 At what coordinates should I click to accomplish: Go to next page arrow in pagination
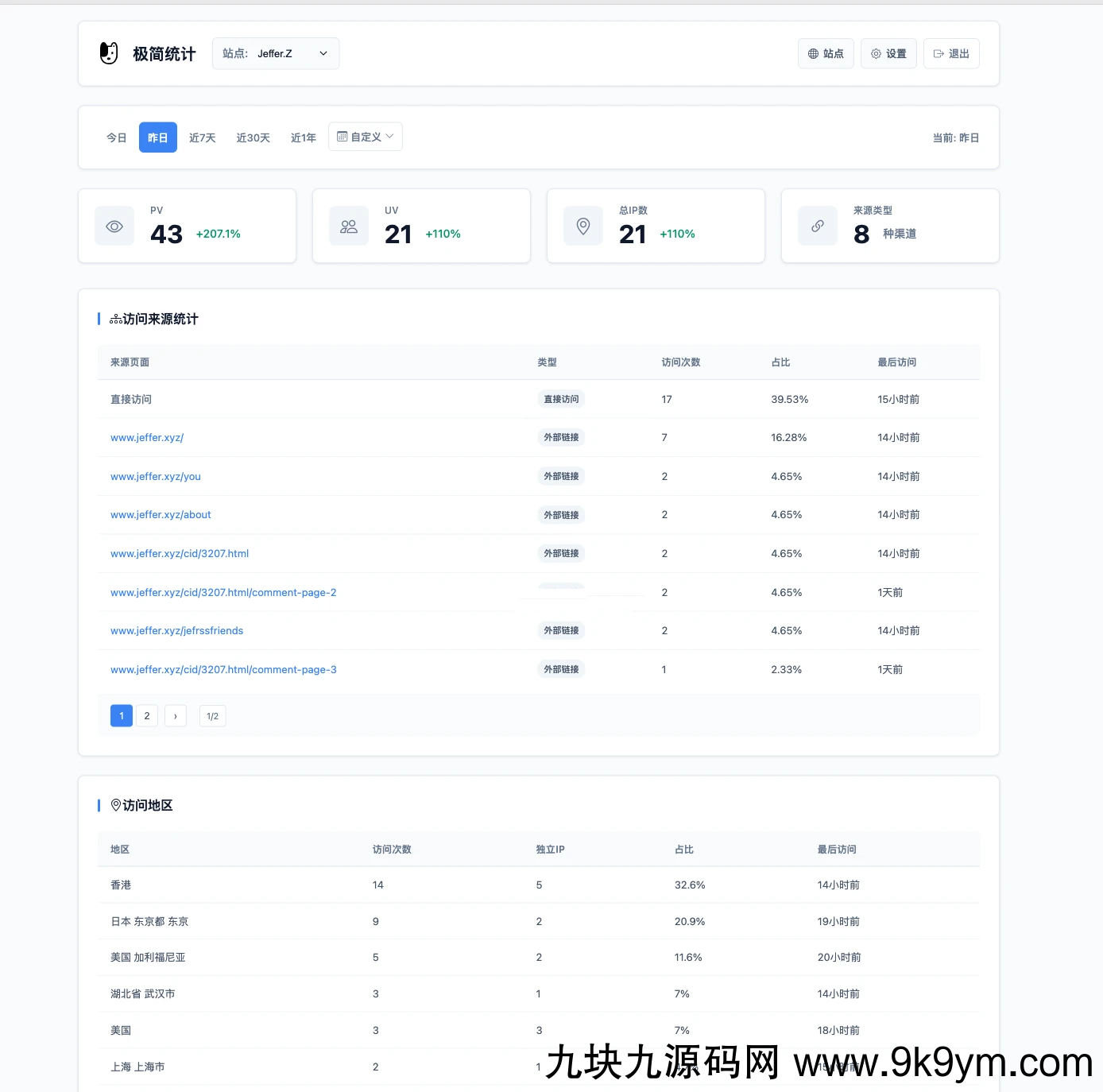(176, 716)
